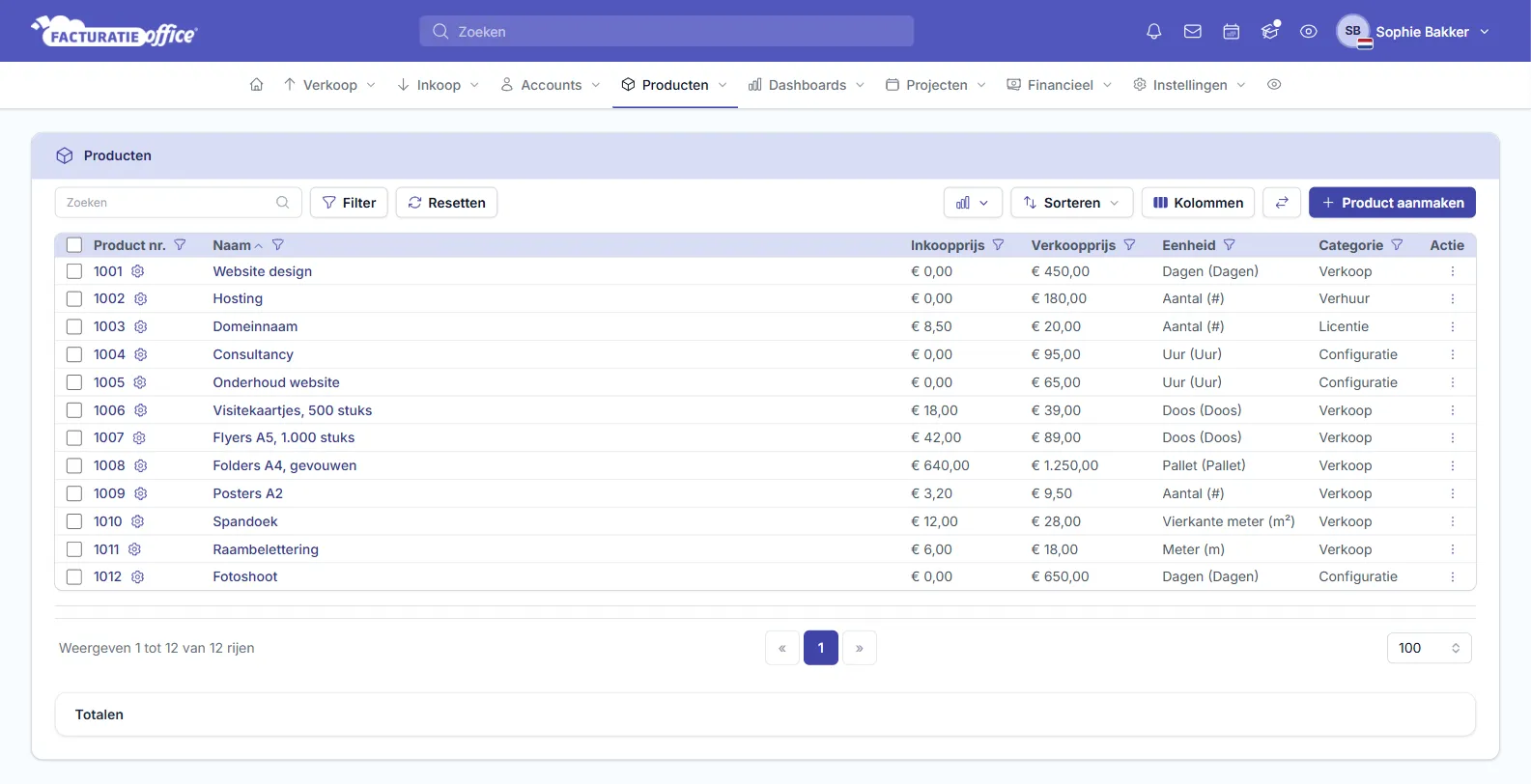Open the Website design product link
Viewport: 1531px width, 784px height.
(x=263, y=271)
